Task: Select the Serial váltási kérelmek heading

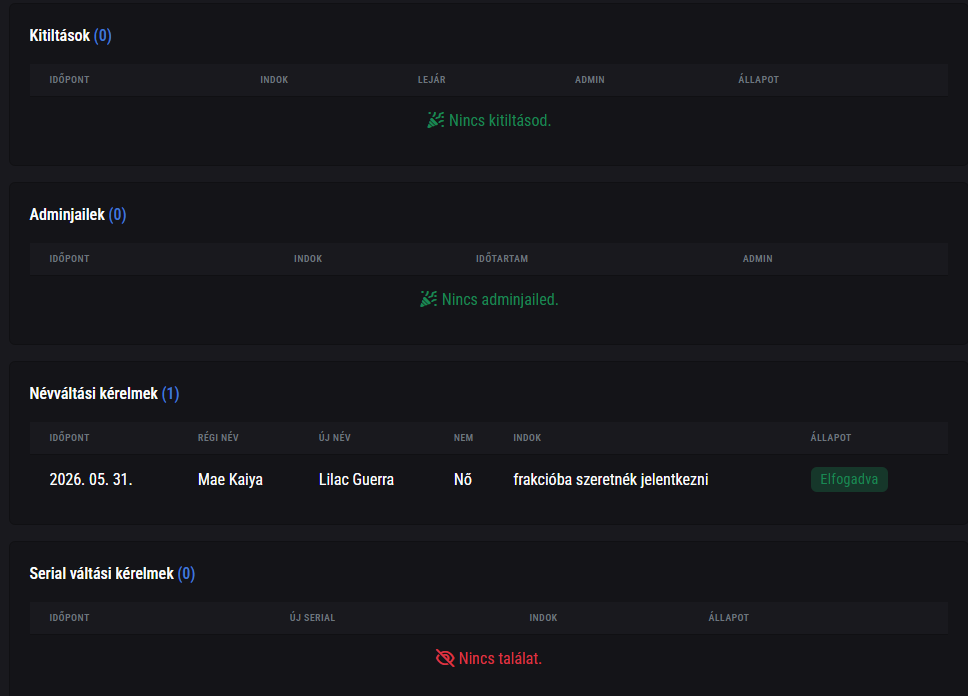Action: [x=102, y=574]
